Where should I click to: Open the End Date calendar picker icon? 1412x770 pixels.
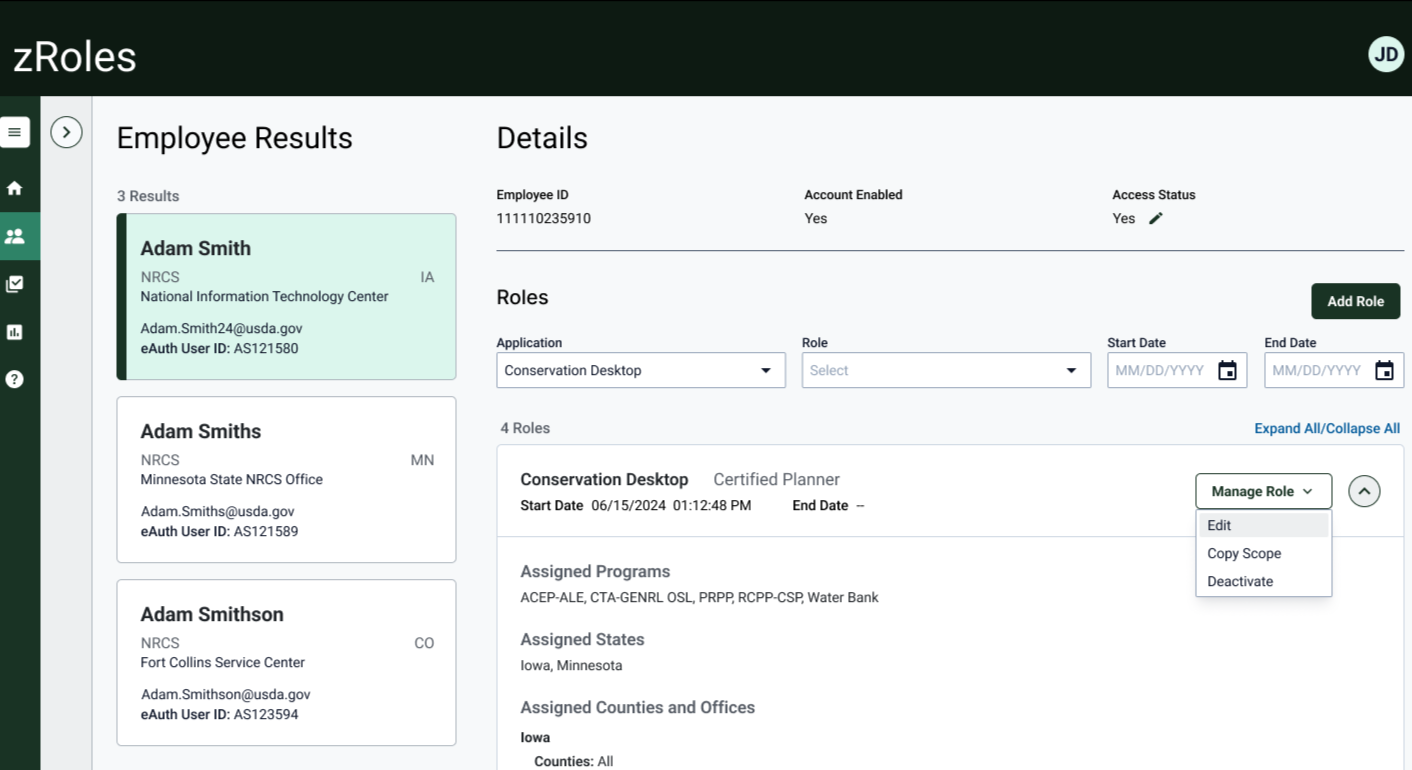(1384, 370)
